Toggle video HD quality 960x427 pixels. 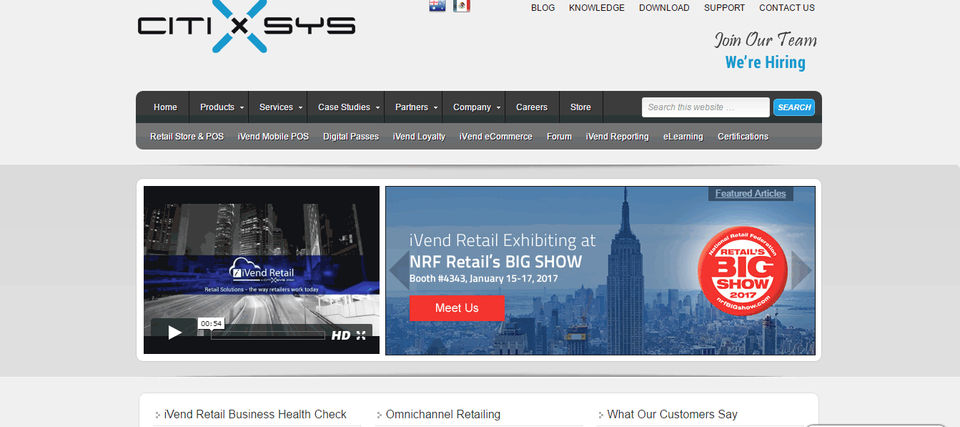(340, 335)
